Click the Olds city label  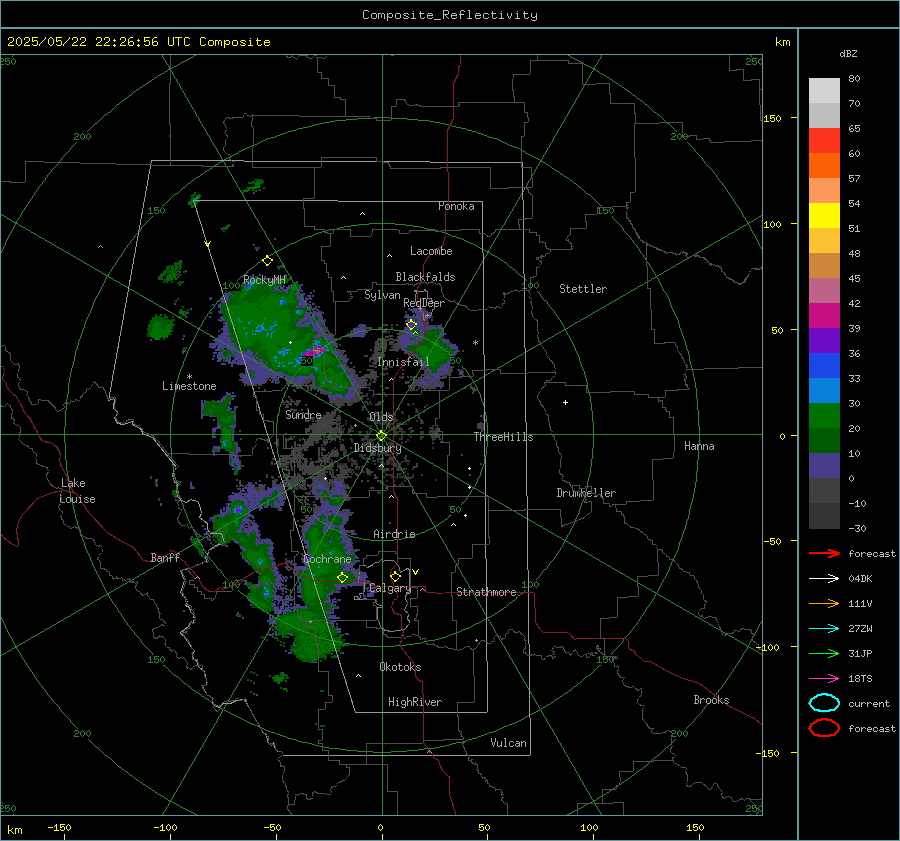[381, 417]
